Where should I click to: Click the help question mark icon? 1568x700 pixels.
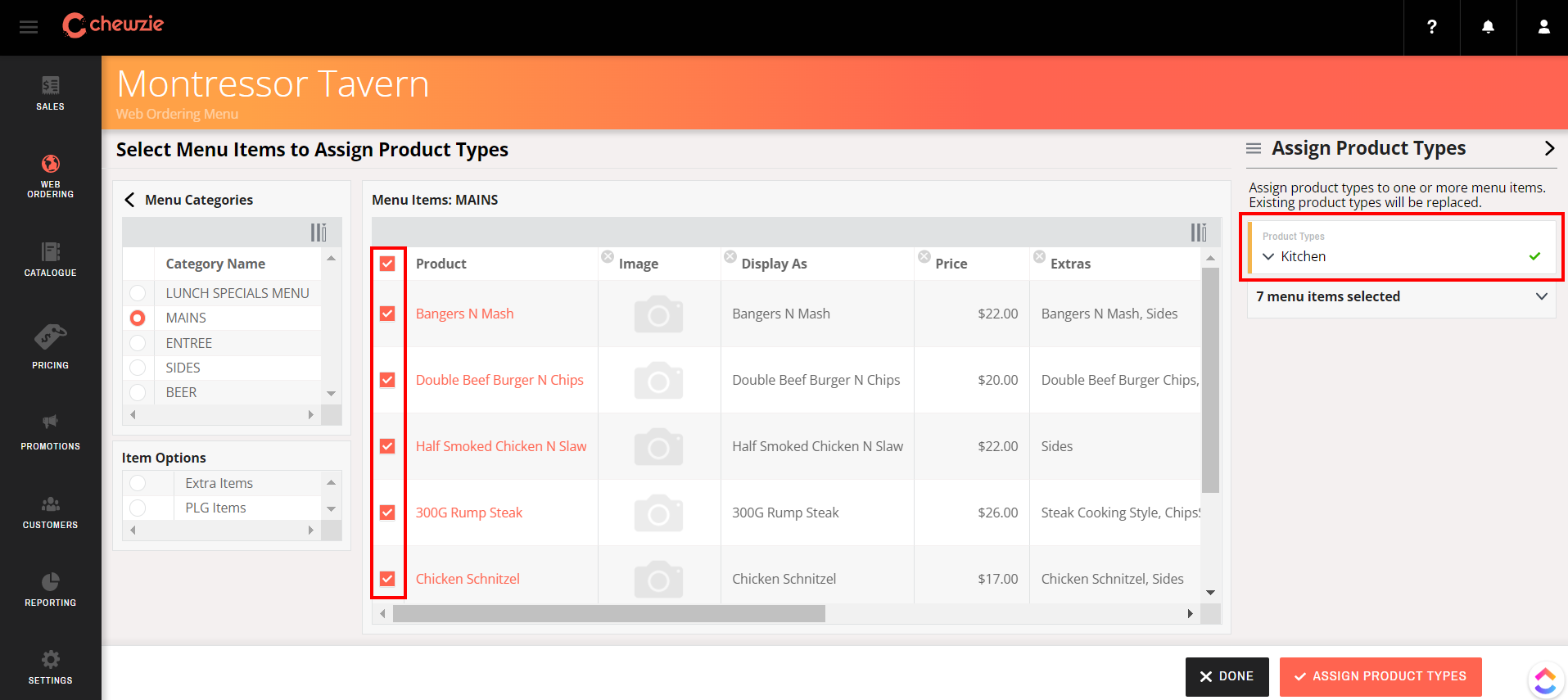coord(1431,27)
